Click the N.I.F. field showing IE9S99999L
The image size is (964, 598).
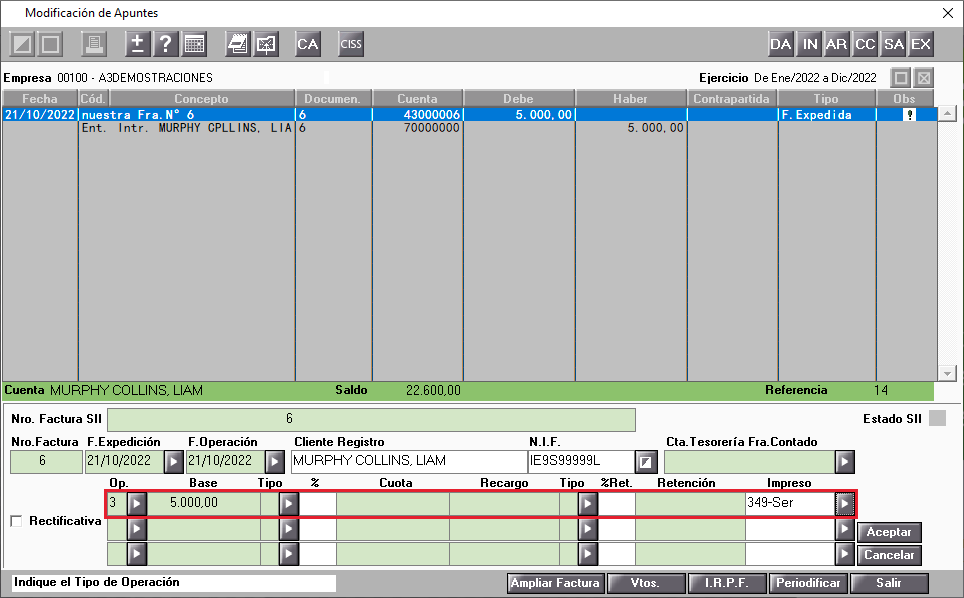click(x=581, y=462)
